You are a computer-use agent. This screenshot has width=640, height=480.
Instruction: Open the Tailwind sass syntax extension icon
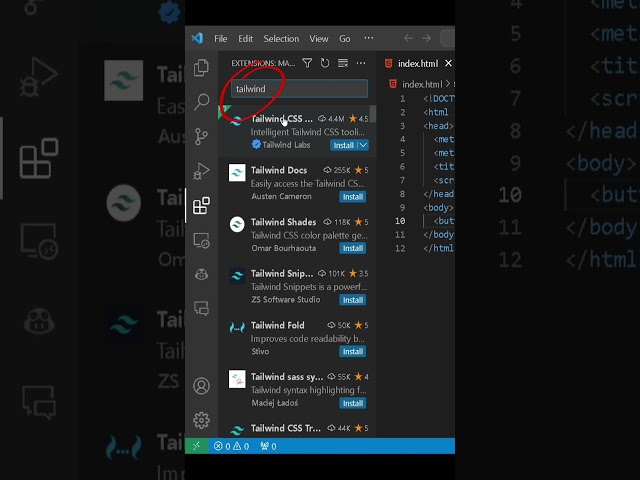coord(237,379)
